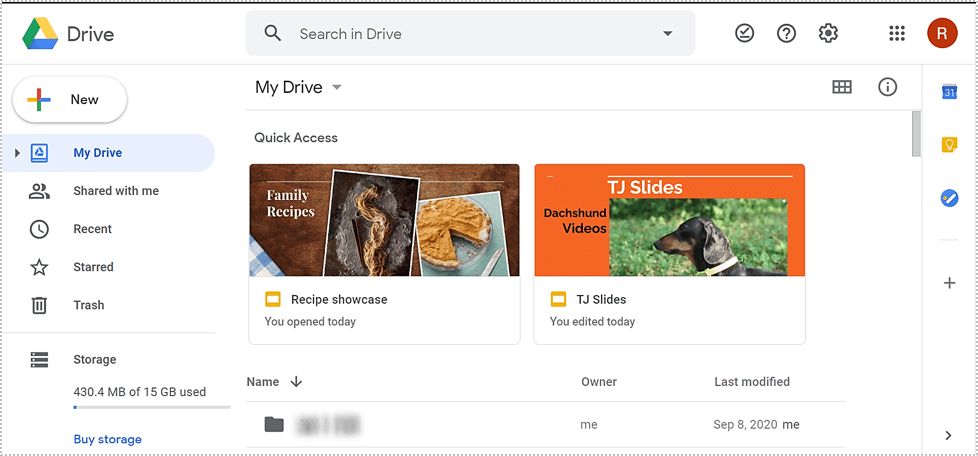The height and width of the screenshot is (456, 978).
Task: Click the Get Add-ons plus icon
Action: click(x=949, y=283)
